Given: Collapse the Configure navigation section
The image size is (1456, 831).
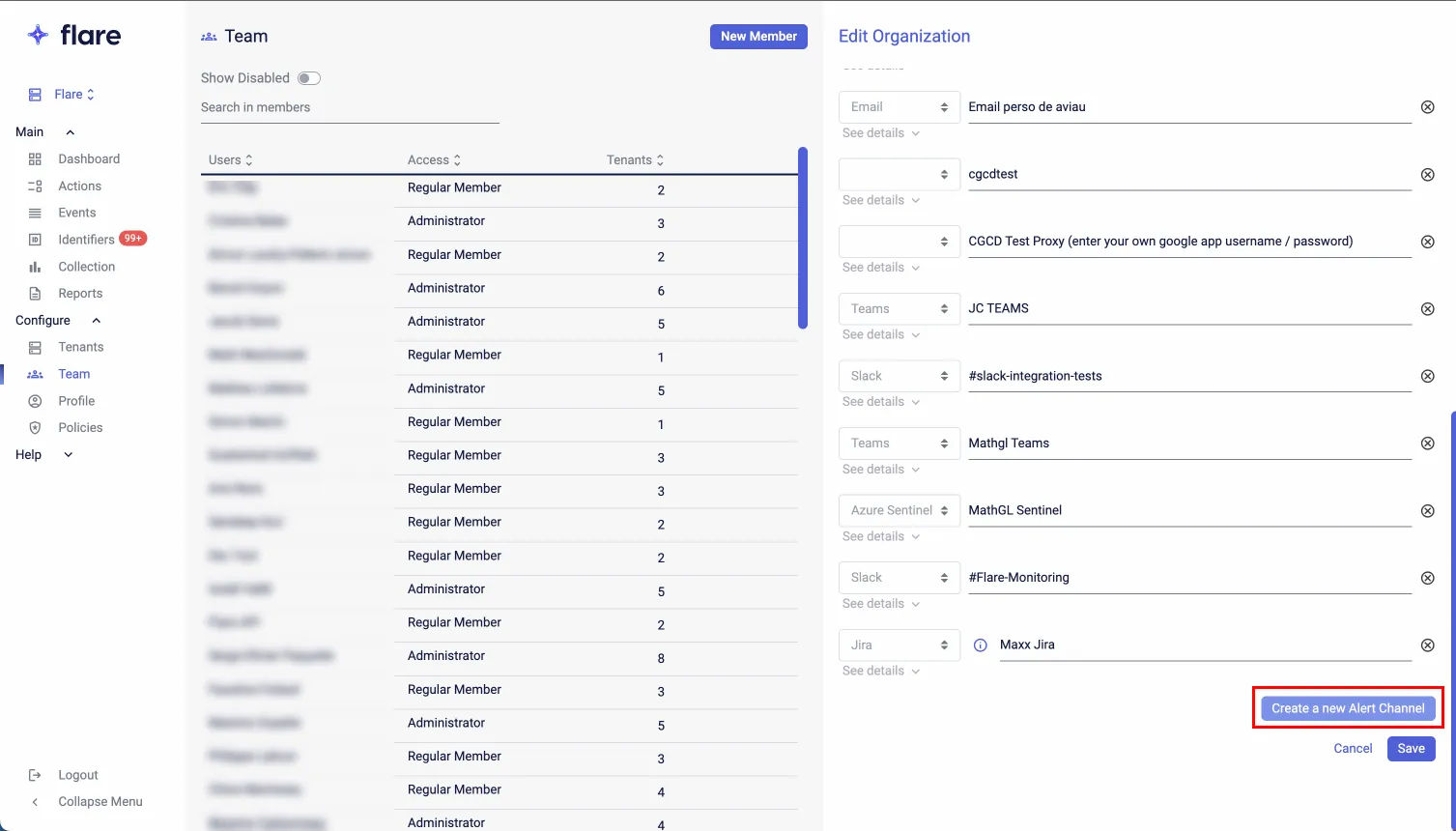Looking at the screenshot, I should pos(96,321).
